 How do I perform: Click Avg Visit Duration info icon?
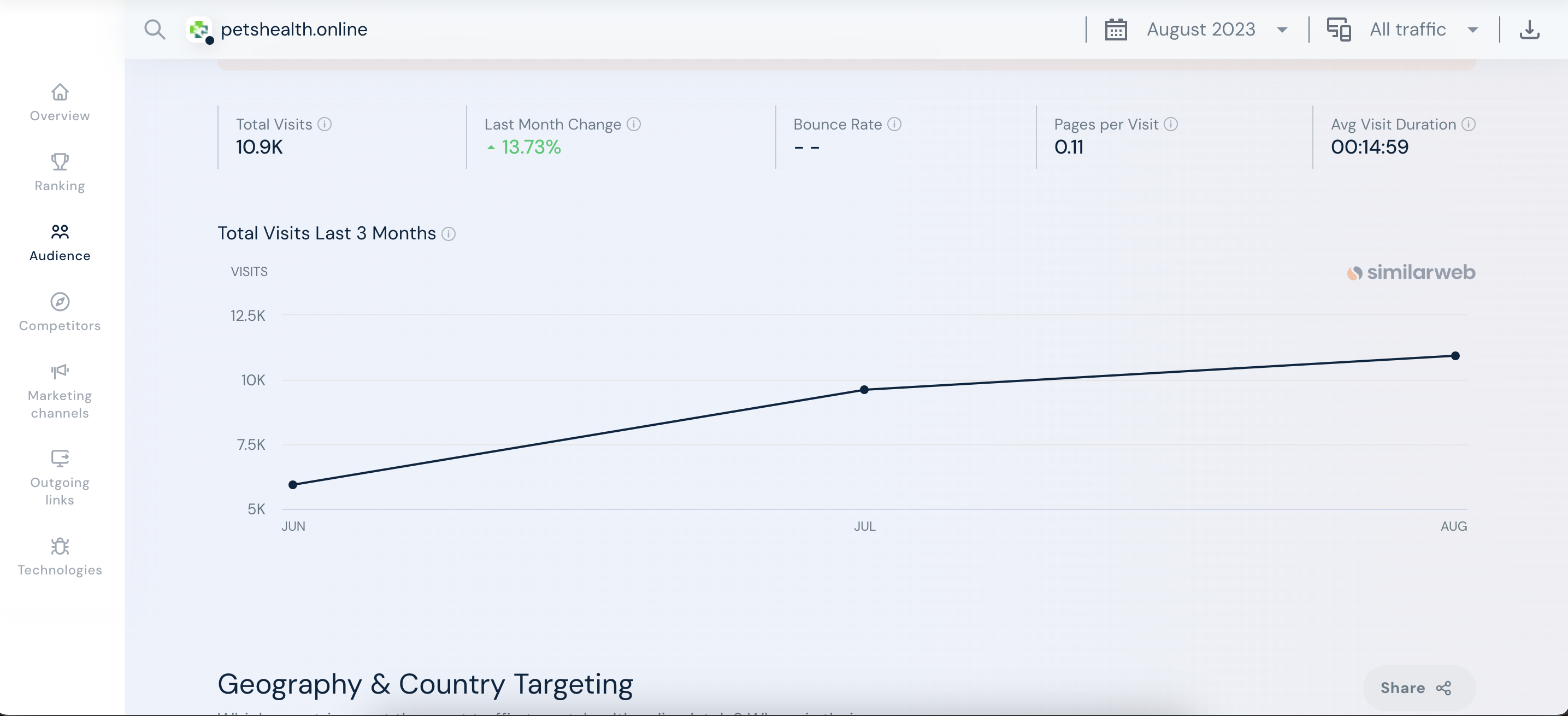pos(1469,124)
